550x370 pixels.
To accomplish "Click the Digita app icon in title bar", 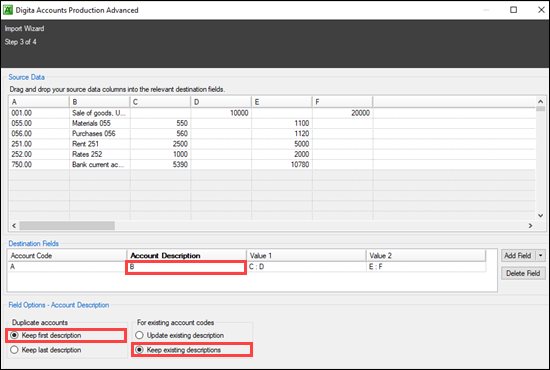I will point(7,10).
